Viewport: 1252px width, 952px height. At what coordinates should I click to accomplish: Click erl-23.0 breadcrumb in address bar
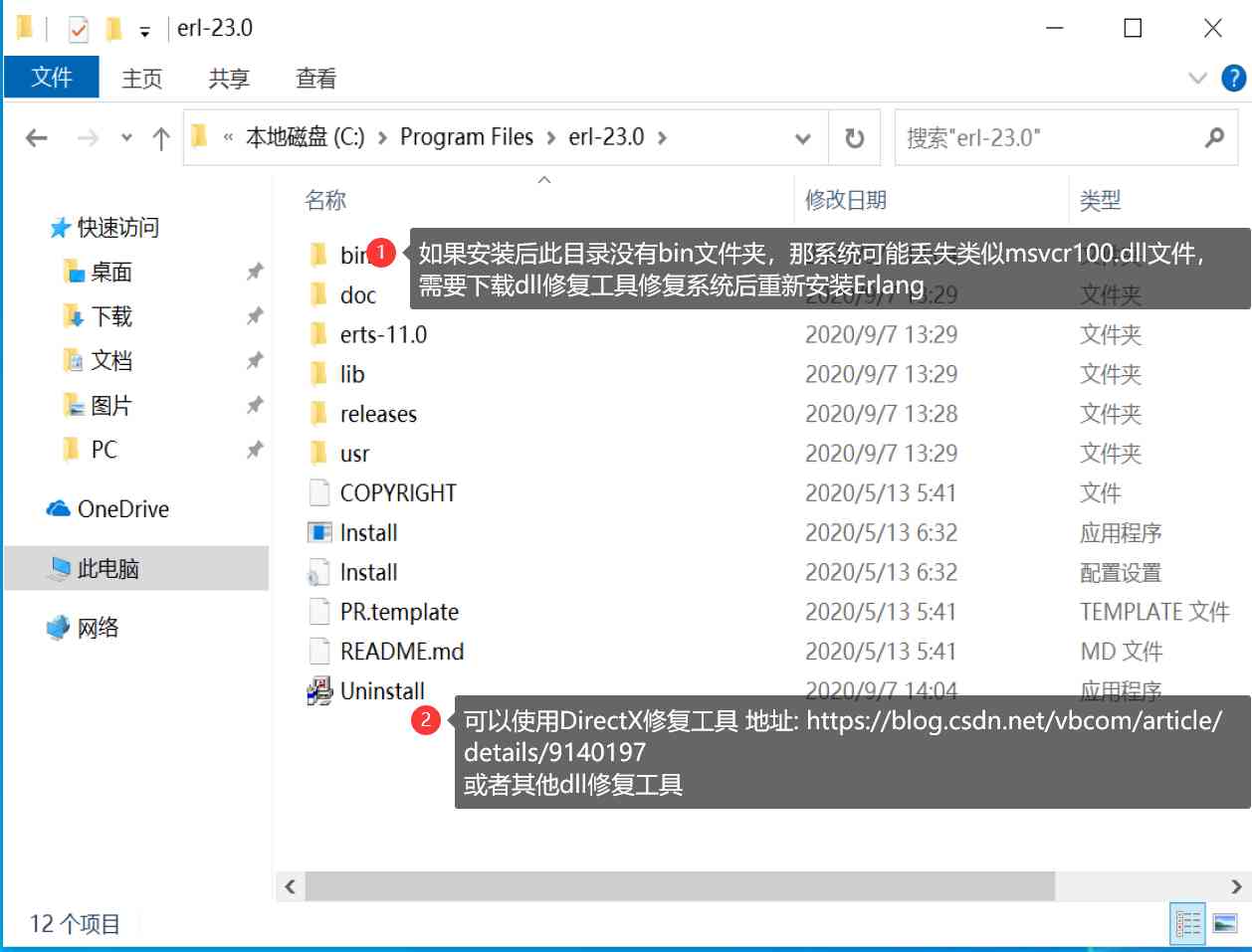pos(606,137)
